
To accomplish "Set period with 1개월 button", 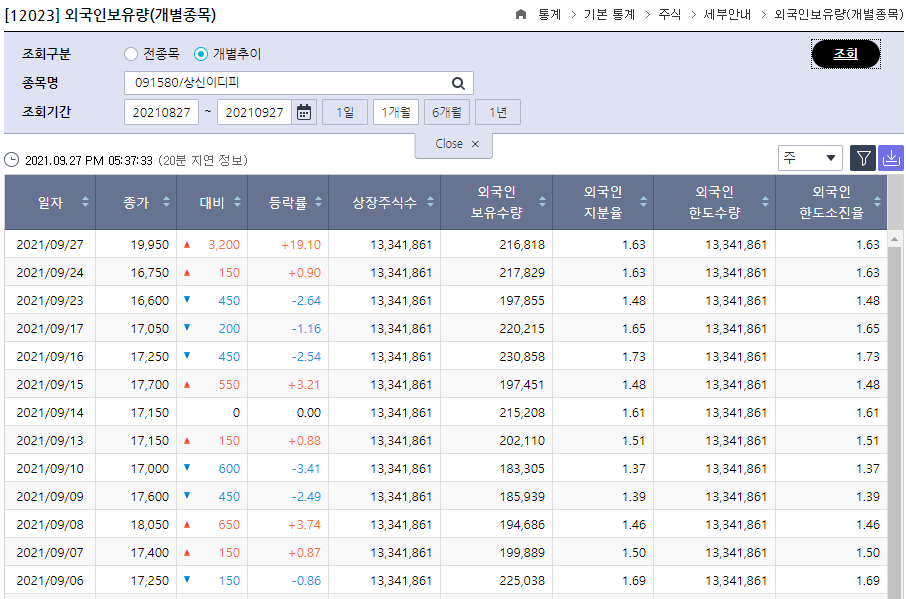I will pyautogui.click(x=396, y=112).
